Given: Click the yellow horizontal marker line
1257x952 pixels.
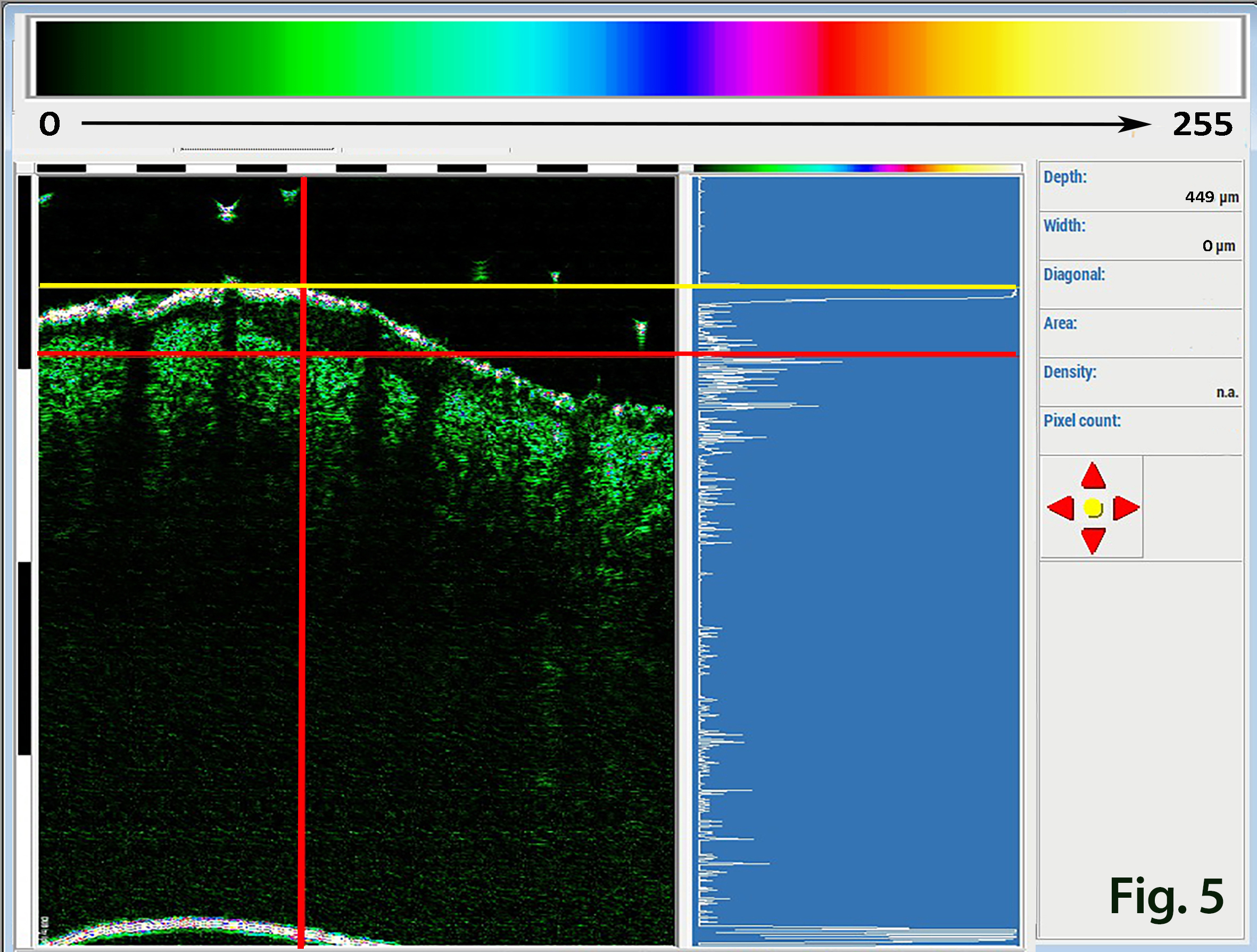Looking at the screenshot, I should tap(511, 286).
